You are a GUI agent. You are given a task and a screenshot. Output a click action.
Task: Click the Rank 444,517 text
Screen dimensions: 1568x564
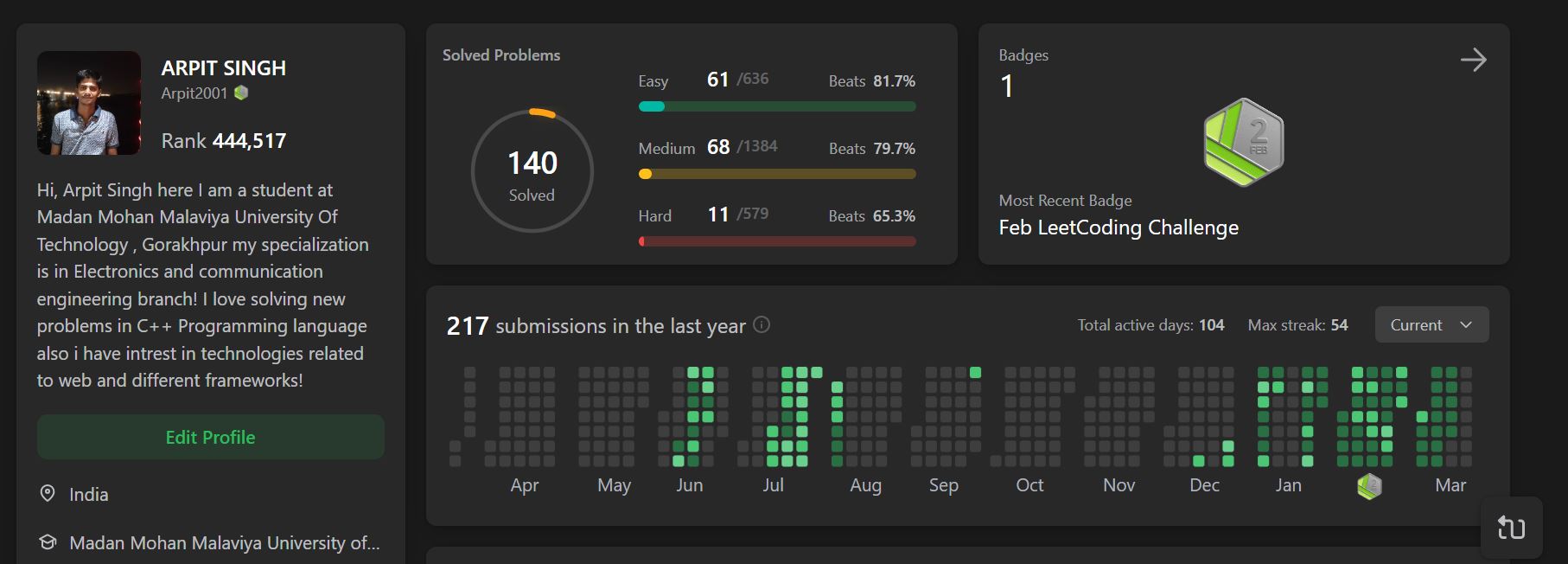pyautogui.click(x=223, y=141)
